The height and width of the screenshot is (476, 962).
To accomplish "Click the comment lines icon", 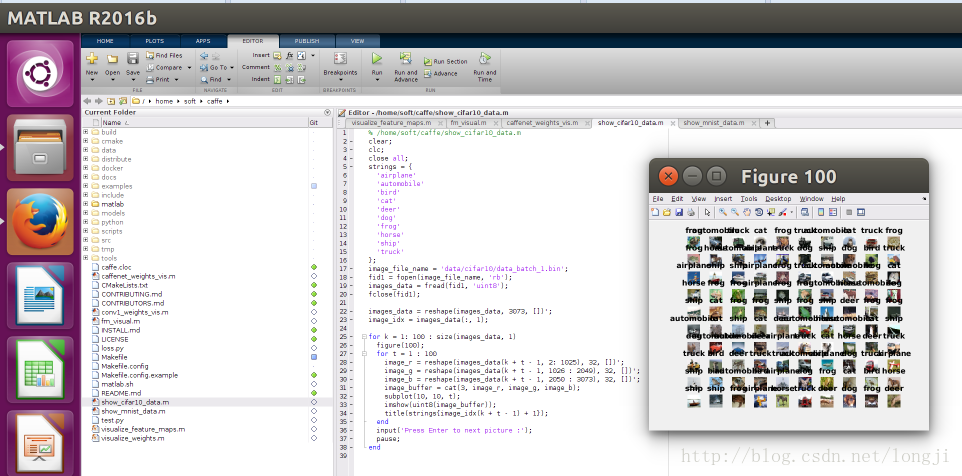I will pos(277,67).
